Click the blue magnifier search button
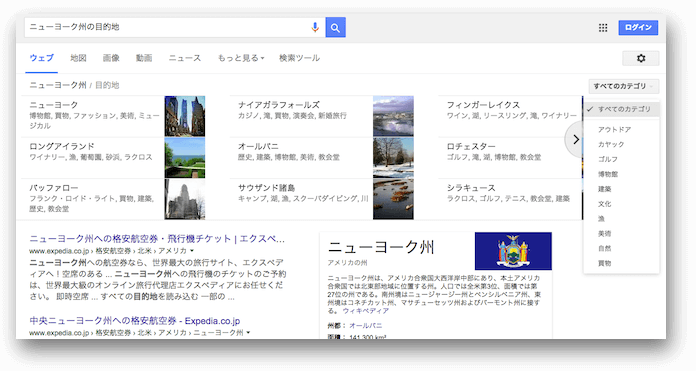 pyautogui.click(x=336, y=28)
